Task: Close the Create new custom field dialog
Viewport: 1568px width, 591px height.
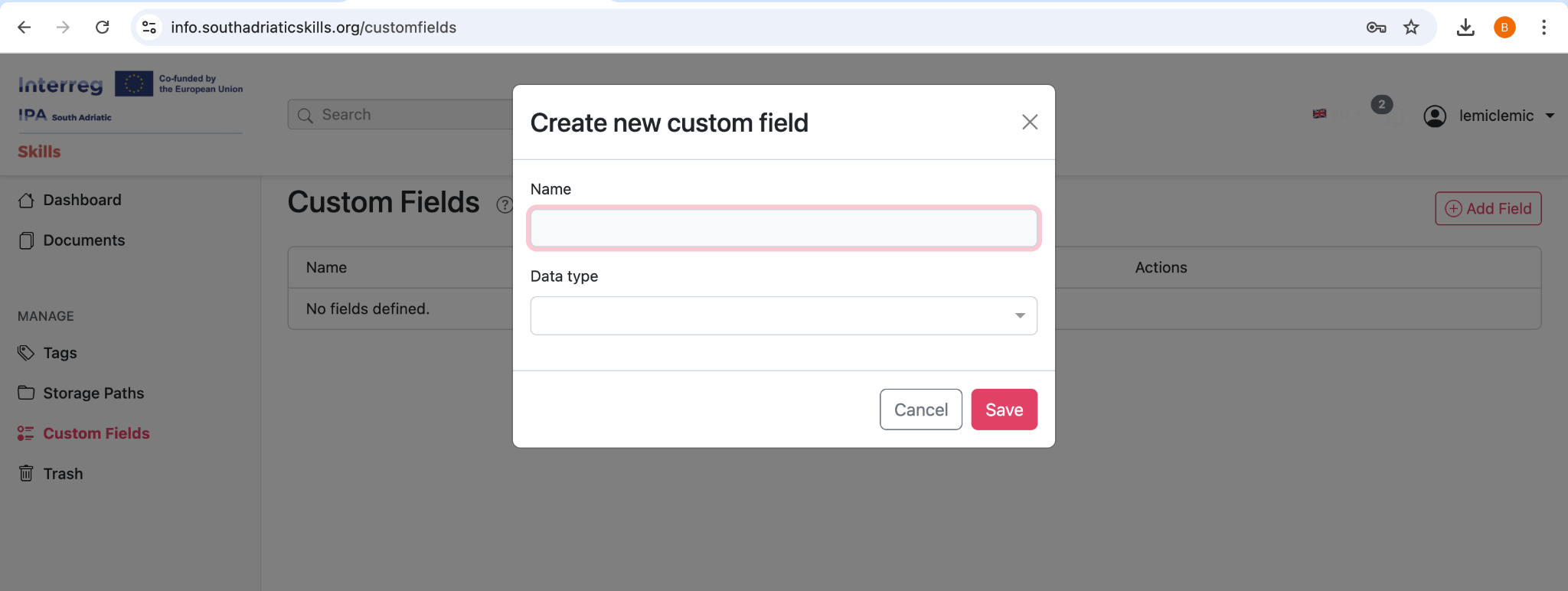Action: pos(1030,122)
